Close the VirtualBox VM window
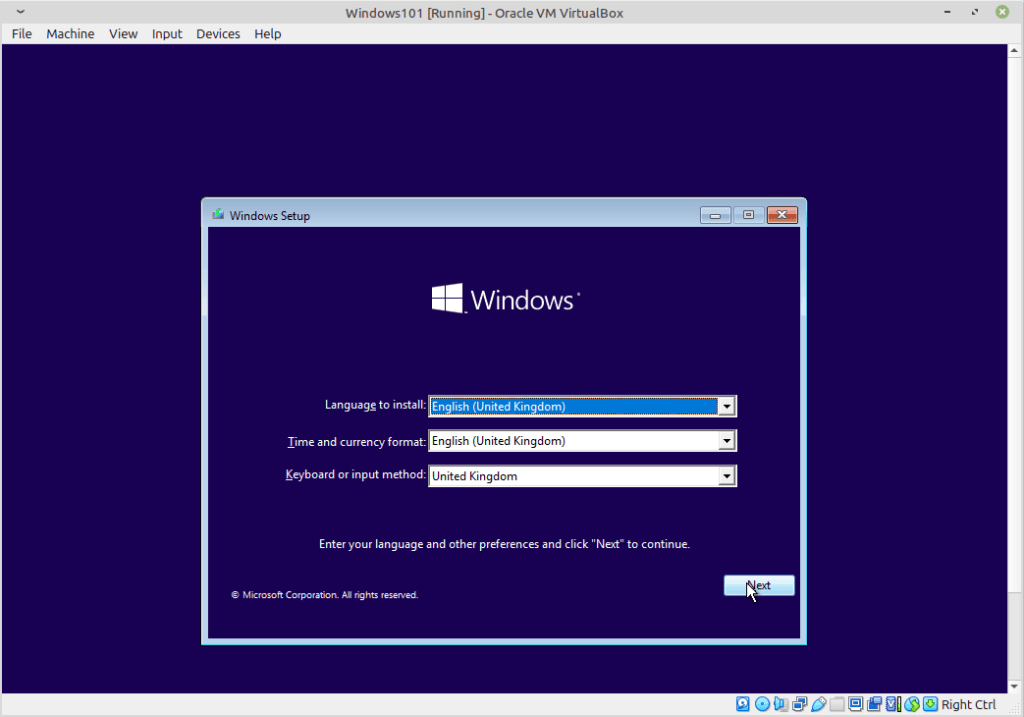 tap(1002, 12)
